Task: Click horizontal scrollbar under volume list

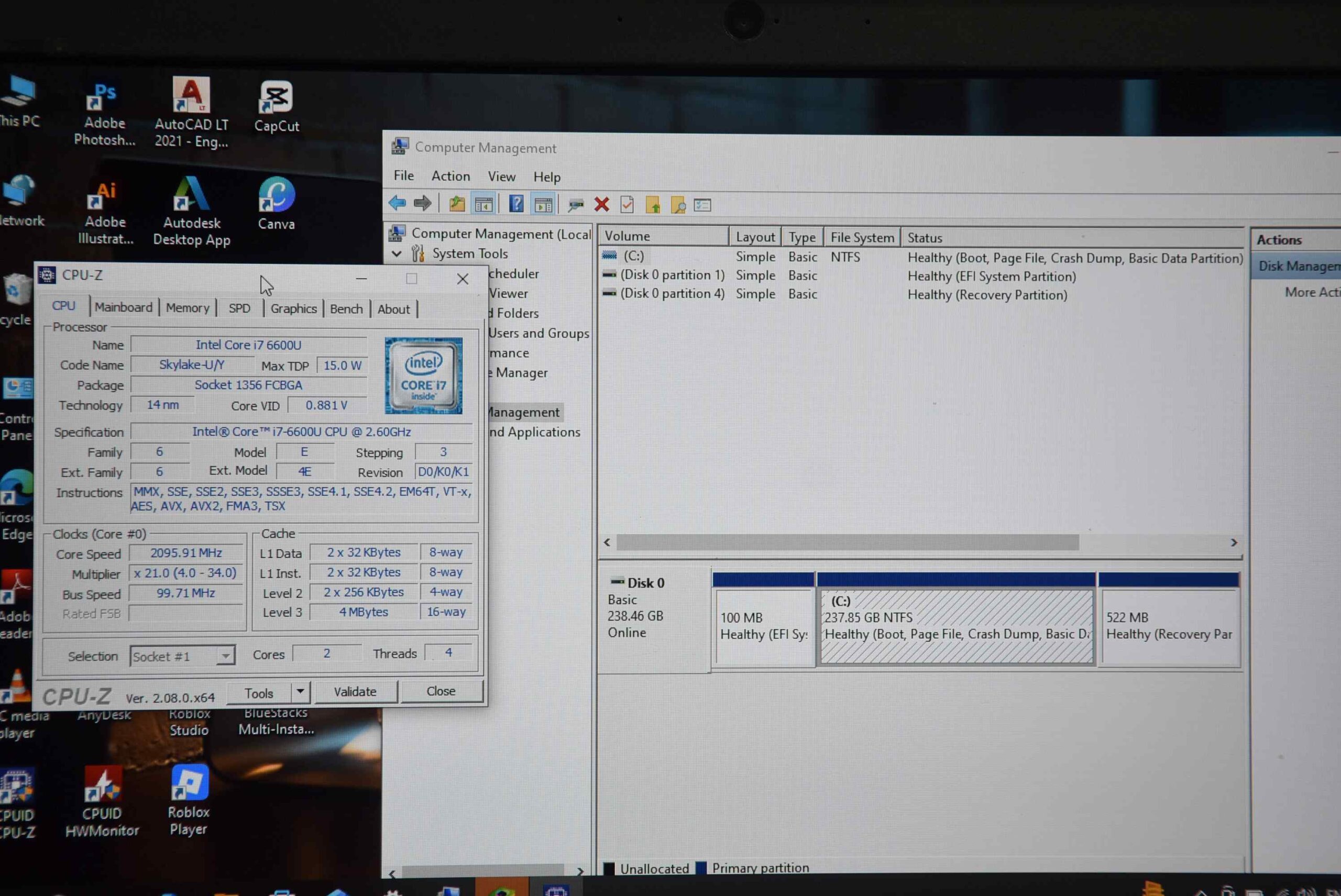Action: (x=847, y=541)
